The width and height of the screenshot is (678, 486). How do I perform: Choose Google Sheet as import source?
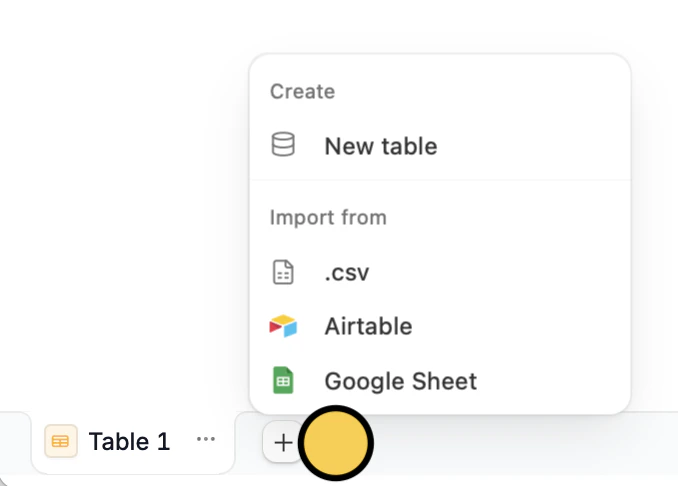coord(440,380)
